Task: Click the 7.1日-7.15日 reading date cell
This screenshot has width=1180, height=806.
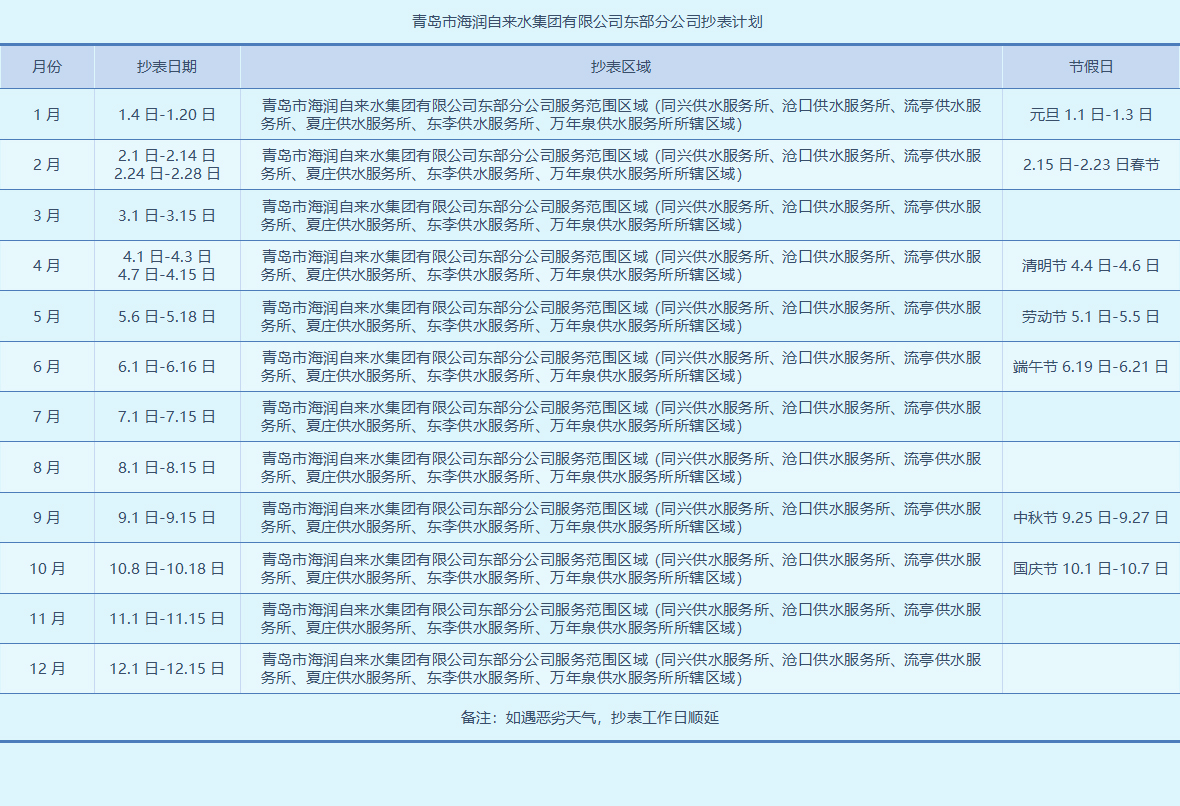Action: click(x=167, y=416)
